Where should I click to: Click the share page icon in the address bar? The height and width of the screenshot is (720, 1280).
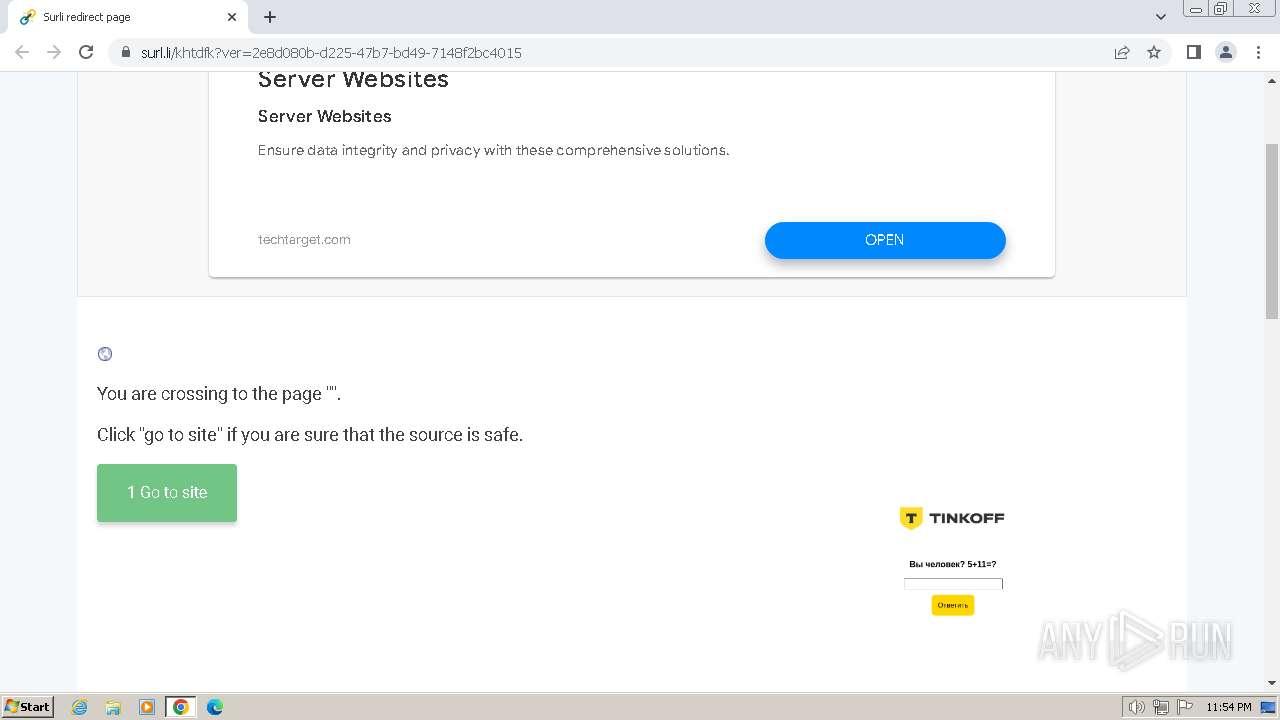(1122, 52)
